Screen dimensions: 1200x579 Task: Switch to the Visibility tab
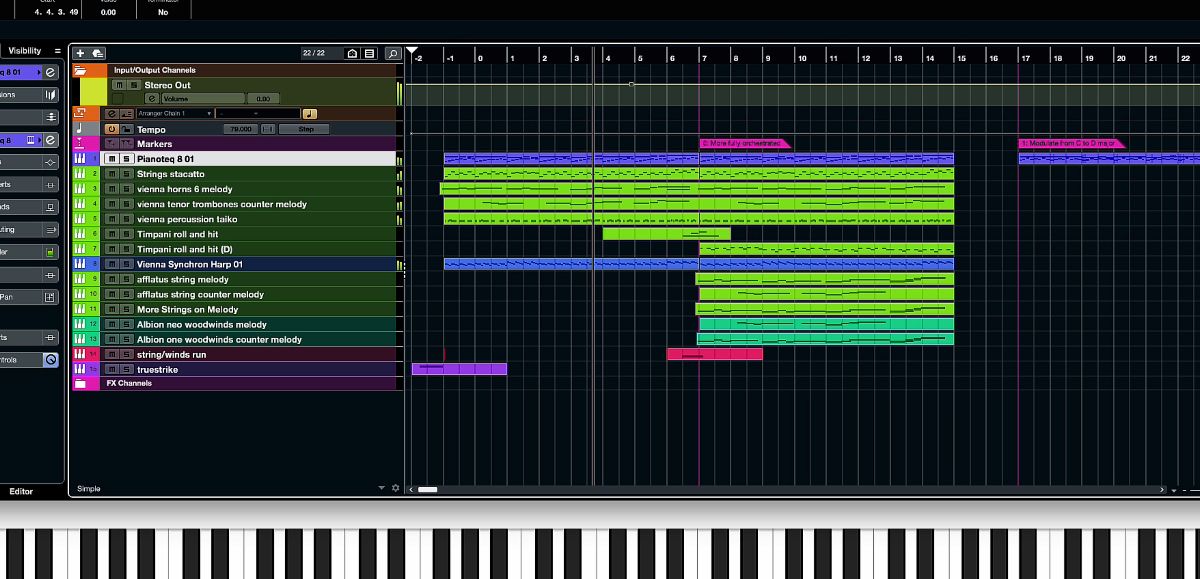coord(25,51)
